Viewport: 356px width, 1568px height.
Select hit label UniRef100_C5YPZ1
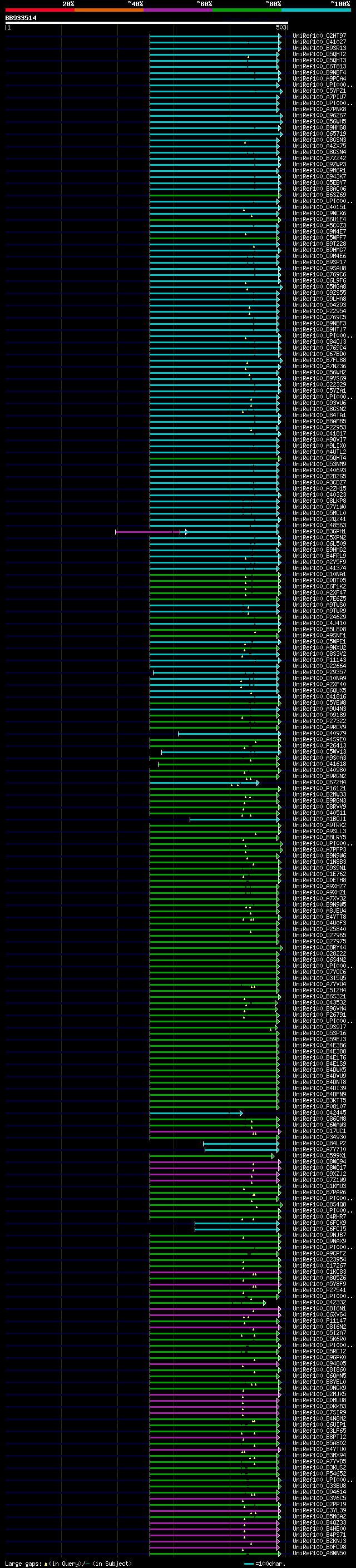[319, 91]
